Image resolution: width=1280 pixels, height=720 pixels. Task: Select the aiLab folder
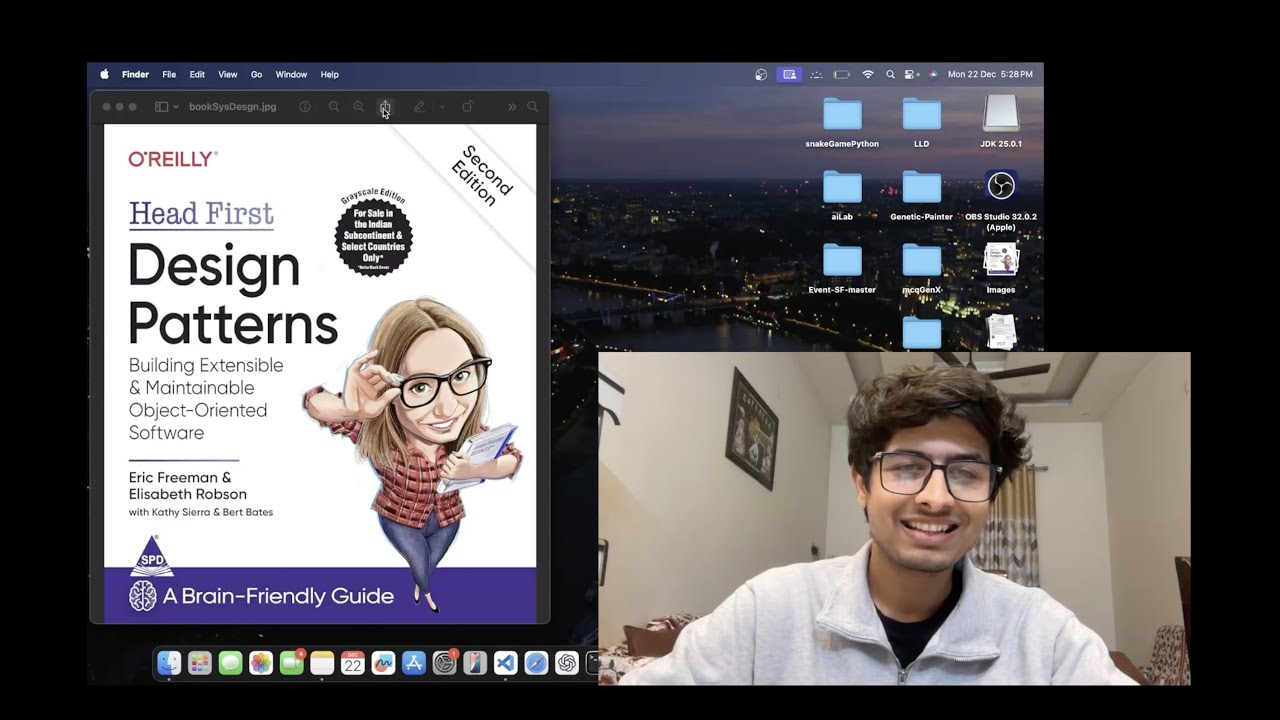click(x=842, y=195)
